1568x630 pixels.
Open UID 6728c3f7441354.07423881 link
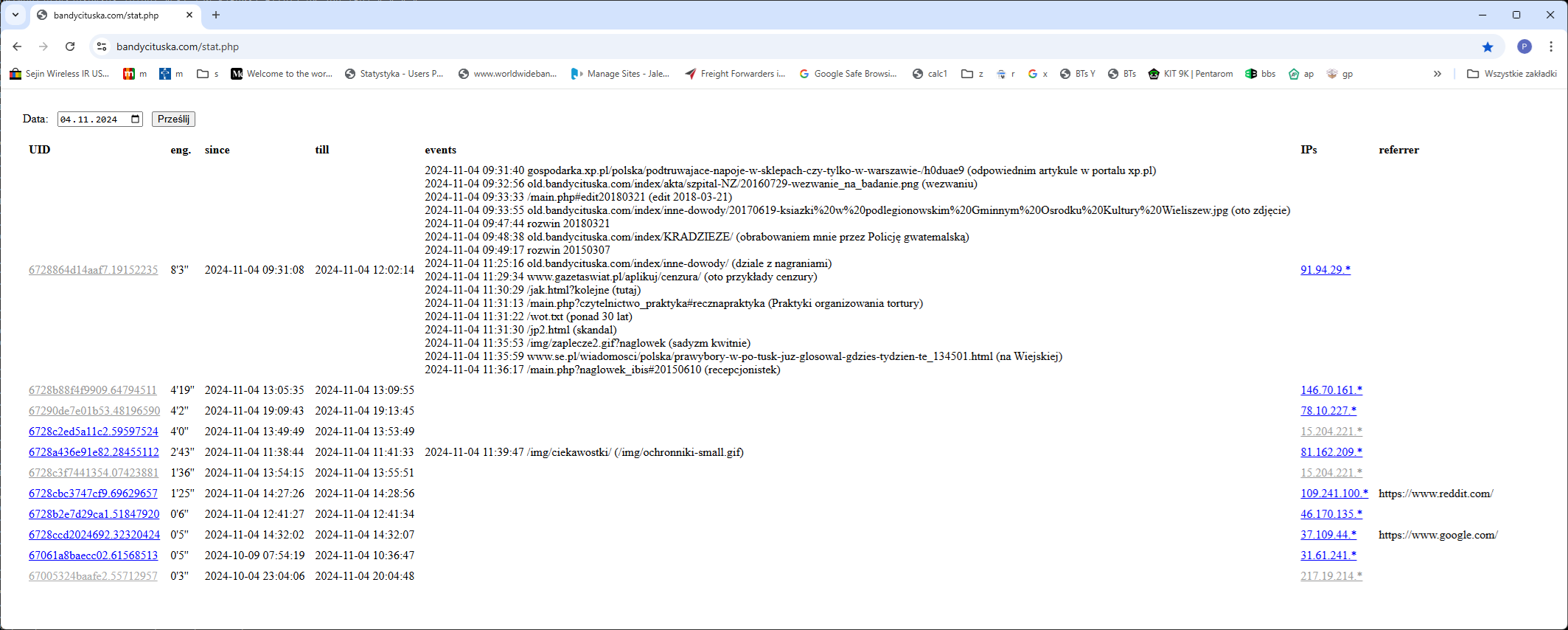click(94, 473)
